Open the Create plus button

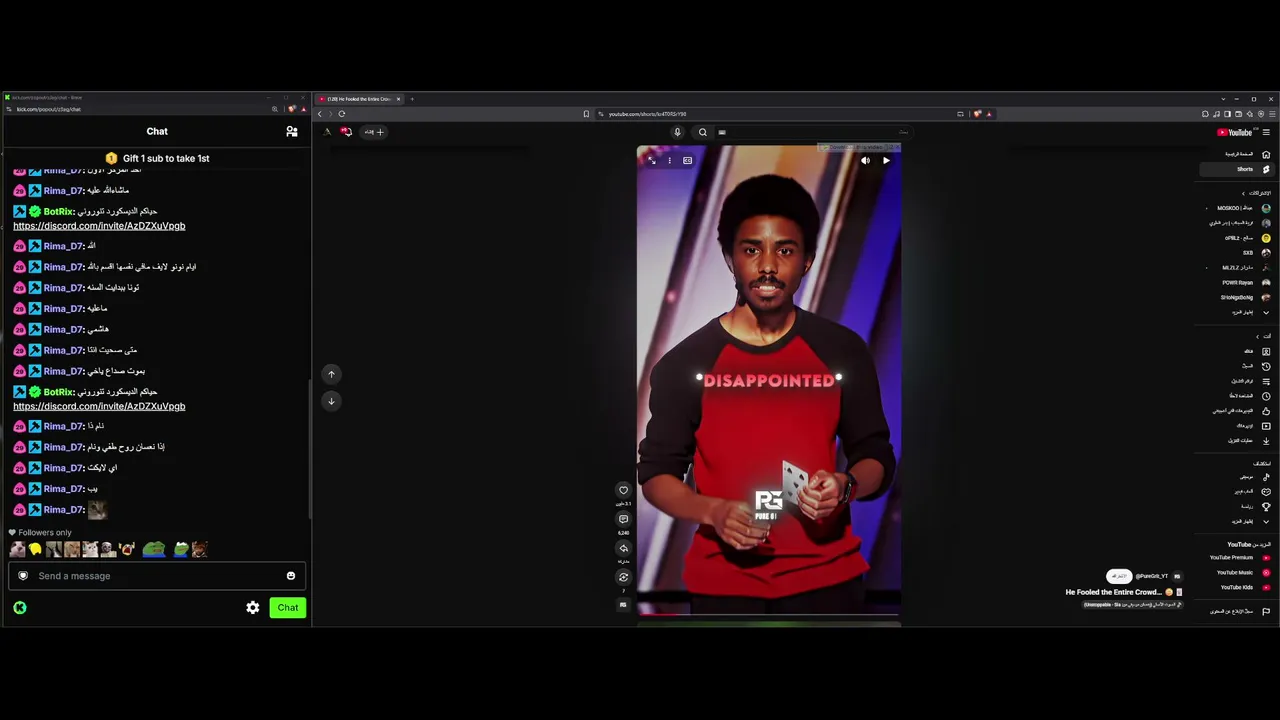pyautogui.click(x=373, y=132)
